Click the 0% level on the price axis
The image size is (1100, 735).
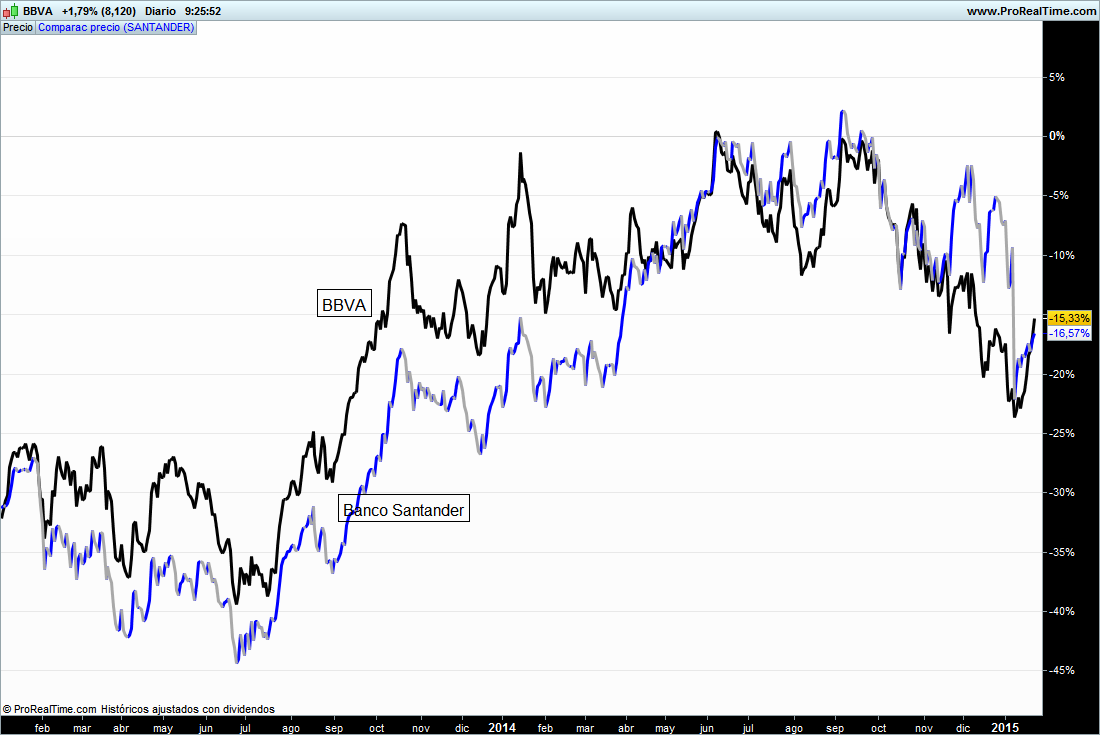1057,136
